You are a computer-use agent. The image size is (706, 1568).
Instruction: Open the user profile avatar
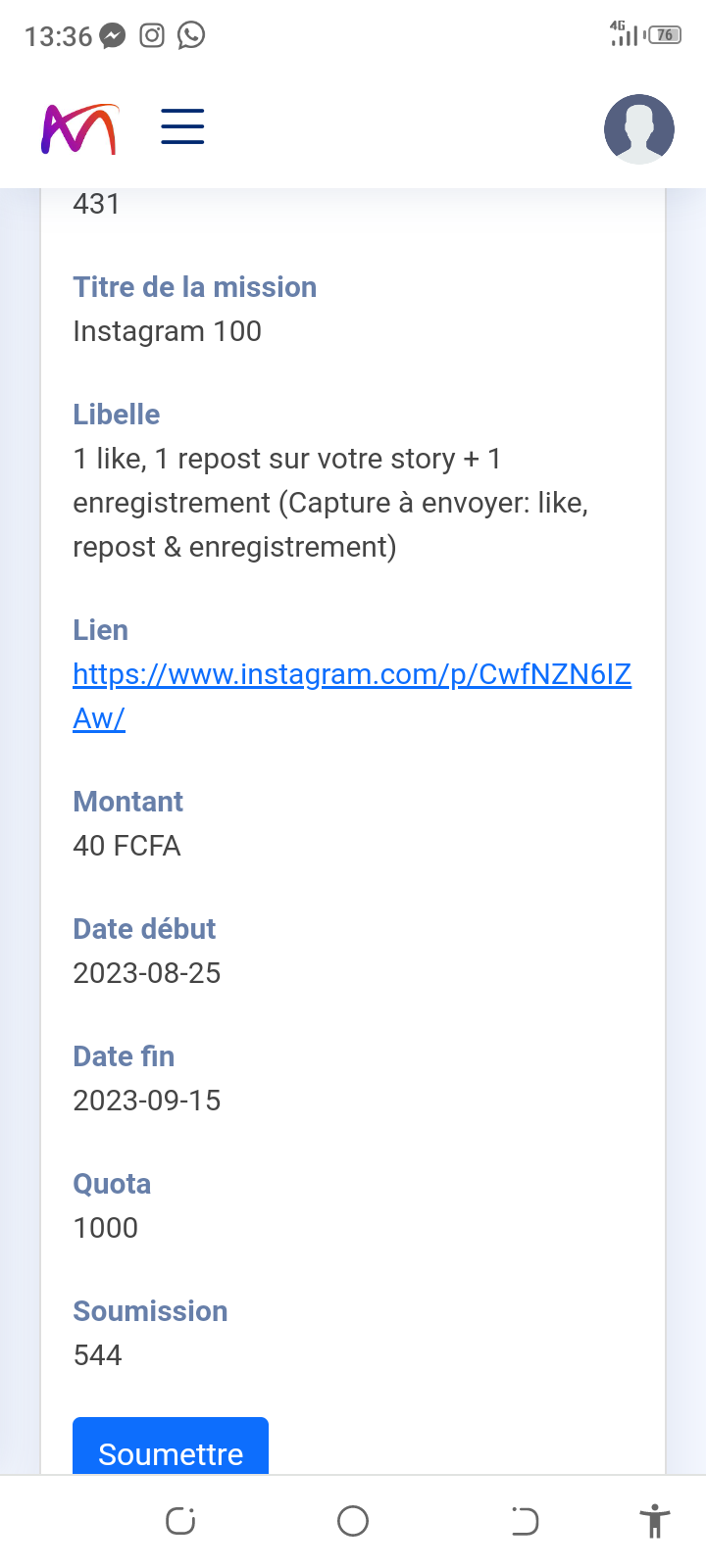[x=639, y=128]
